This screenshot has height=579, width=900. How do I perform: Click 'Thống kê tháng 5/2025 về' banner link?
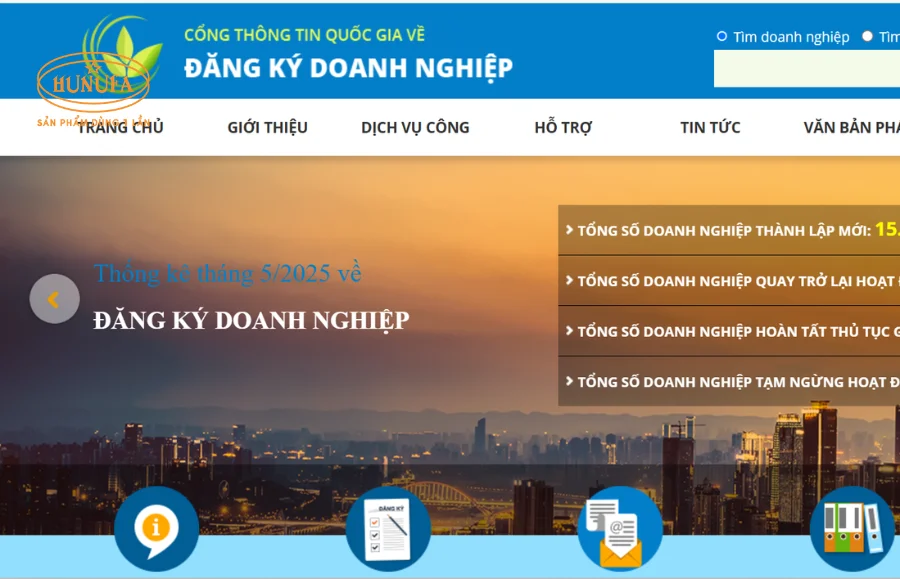(x=228, y=273)
